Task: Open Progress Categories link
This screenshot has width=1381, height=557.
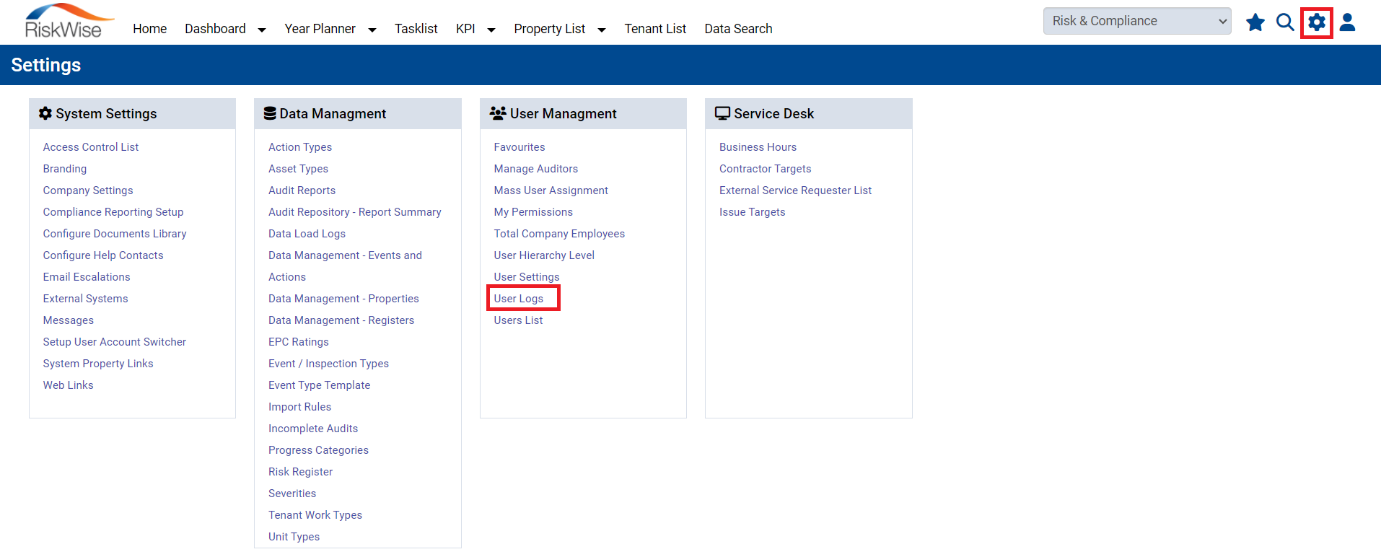Action: pos(318,450)
